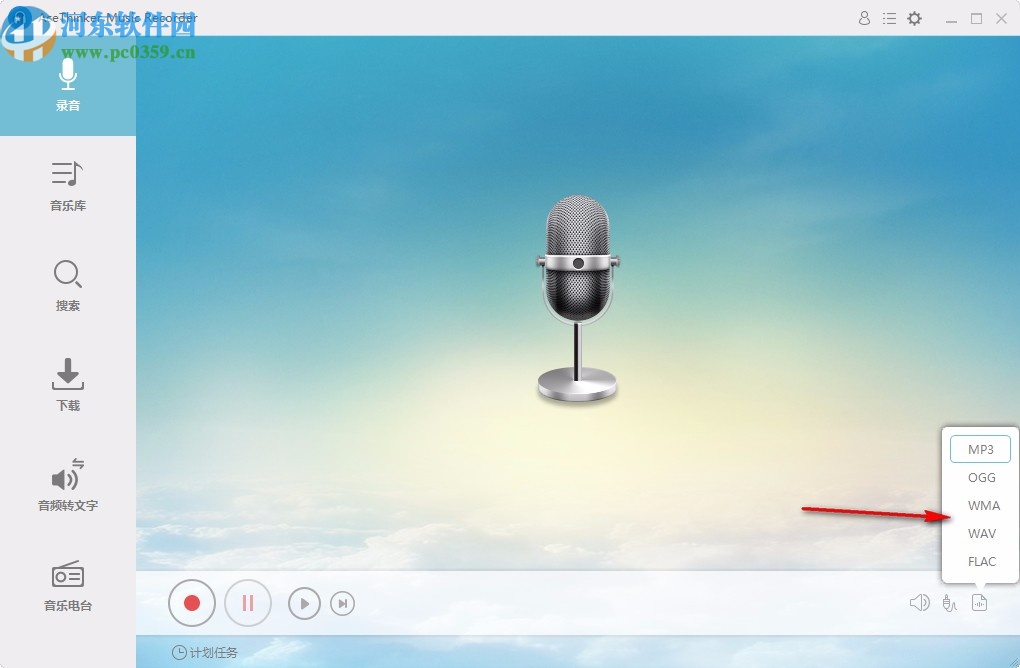The height and width of the screenshot is (668, 1020).
Task: Play the recorded audio
Action: point(304,604)
